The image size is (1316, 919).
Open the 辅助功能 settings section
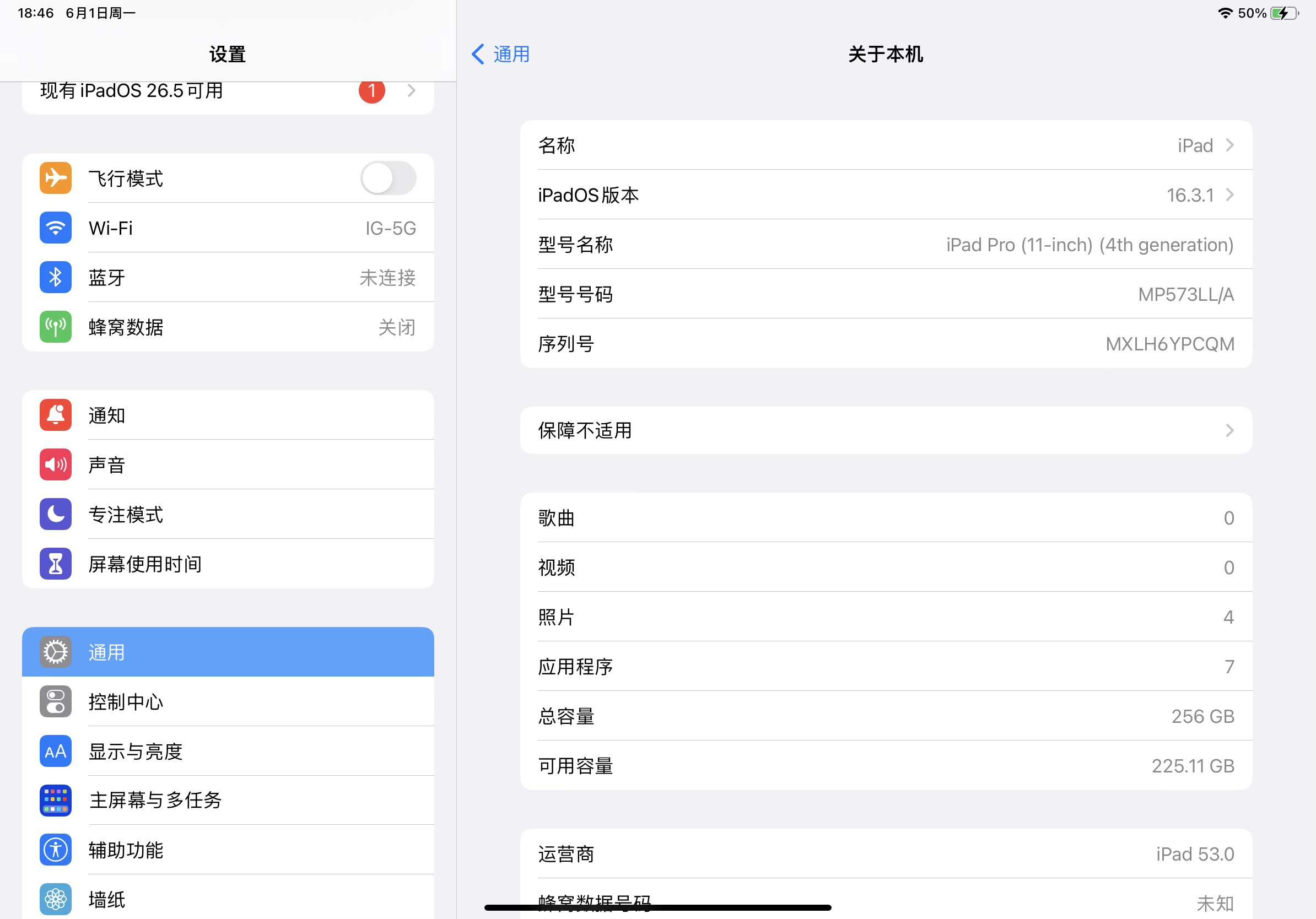[228, 850]
